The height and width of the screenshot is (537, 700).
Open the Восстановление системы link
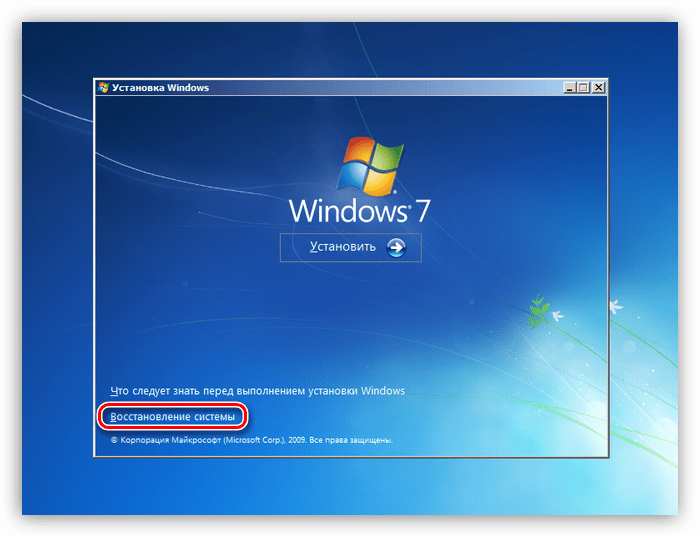172,416
